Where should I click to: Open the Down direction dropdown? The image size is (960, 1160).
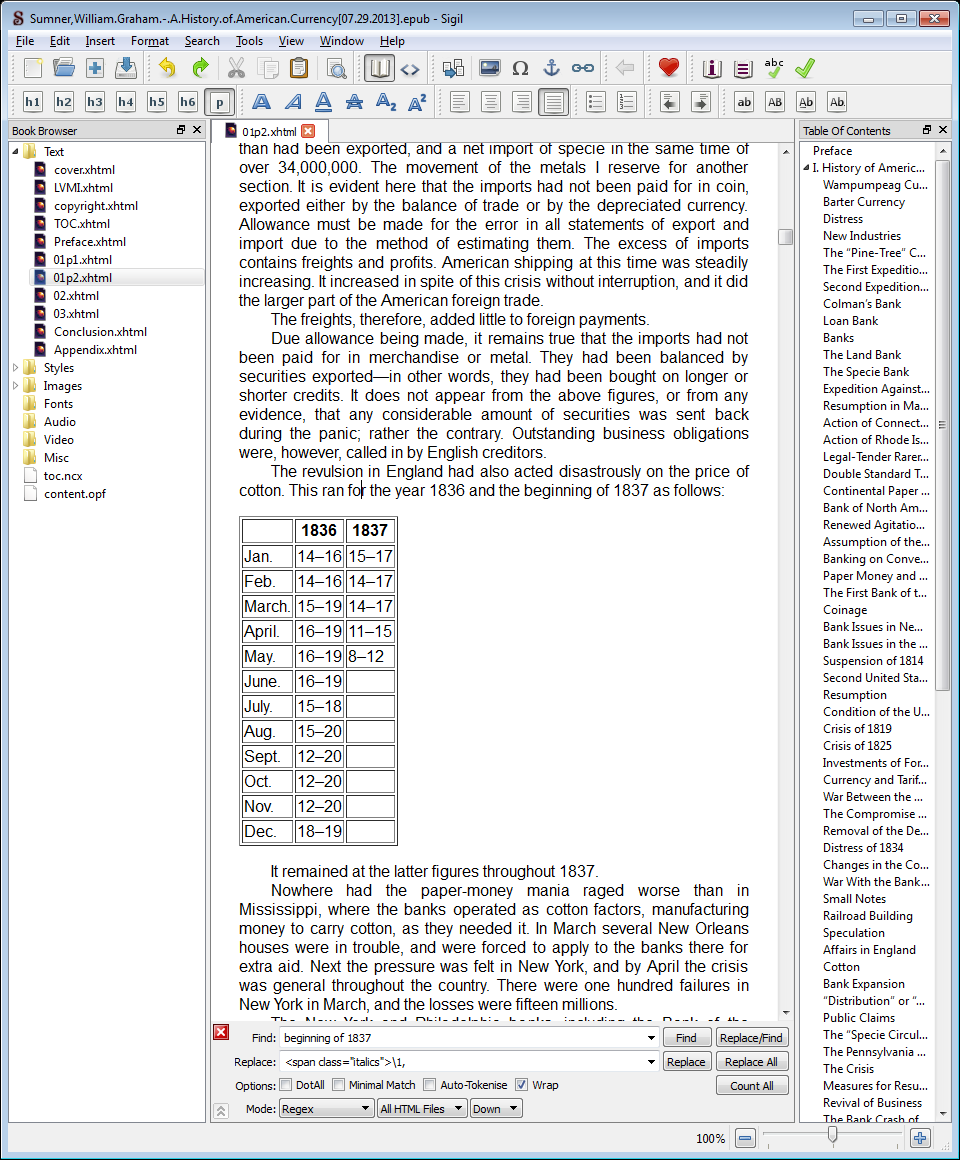tap(496, 1108)
